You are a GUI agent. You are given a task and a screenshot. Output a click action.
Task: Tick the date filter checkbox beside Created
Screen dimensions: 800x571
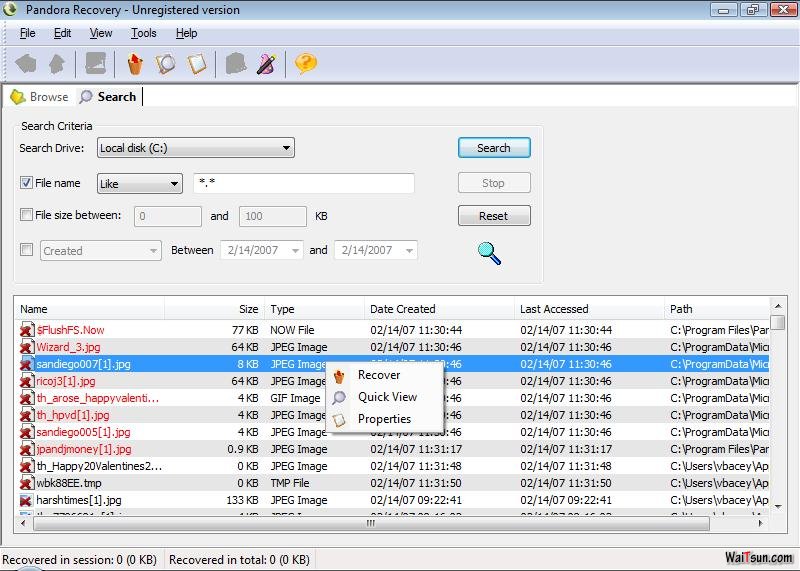point(27,250)
